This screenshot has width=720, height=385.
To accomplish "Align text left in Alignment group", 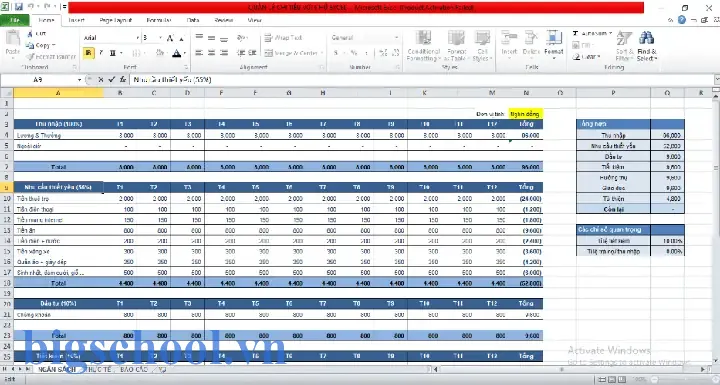I will coord(199,53).
